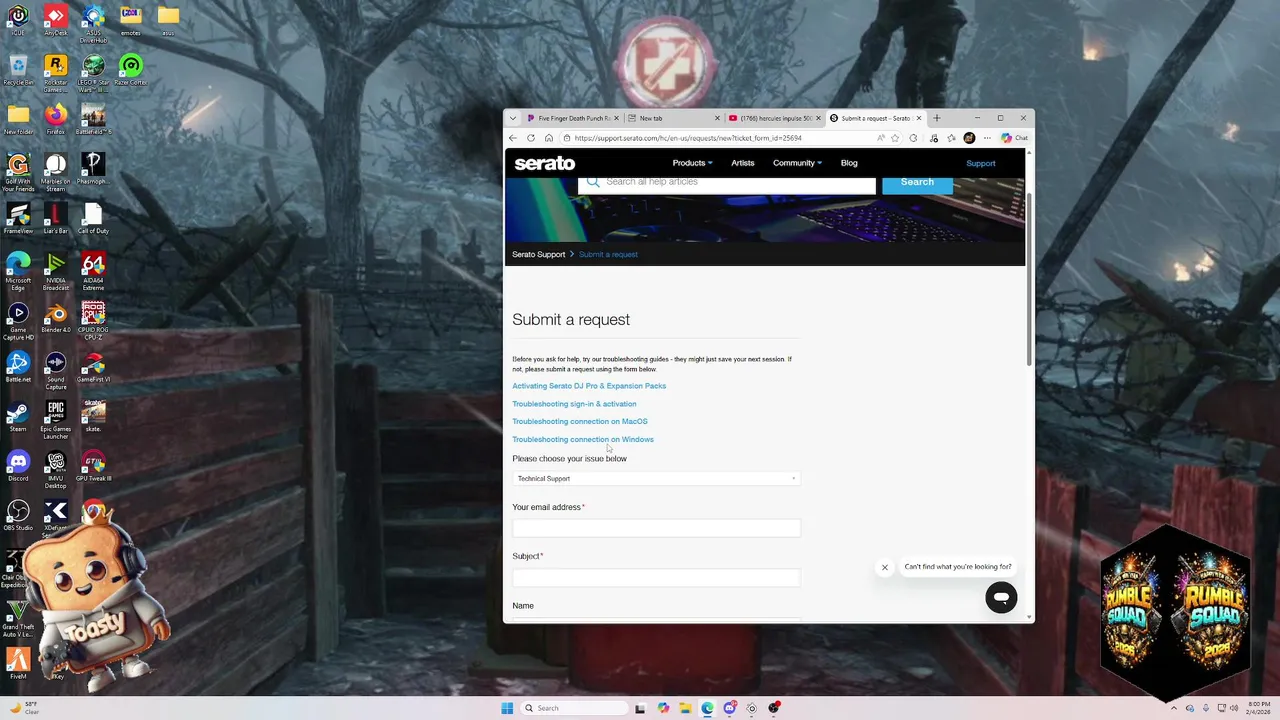Select the OBS Studio desktop icon
1280x720 pixels.
(18, 514)
